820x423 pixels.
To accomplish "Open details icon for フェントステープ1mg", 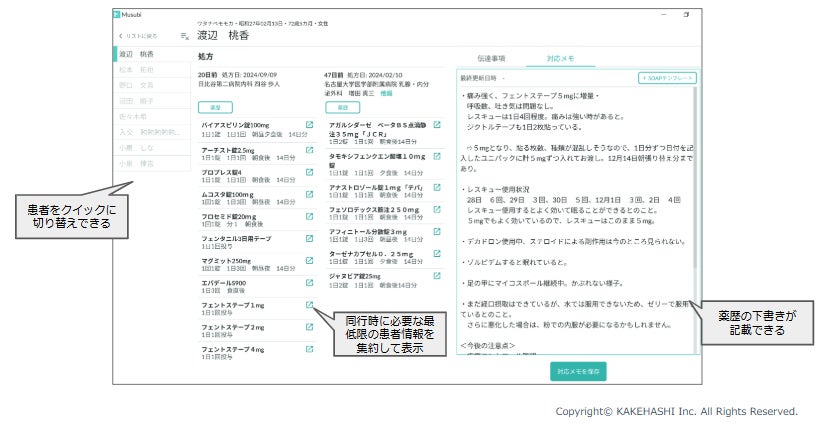I will pos(309,305).
